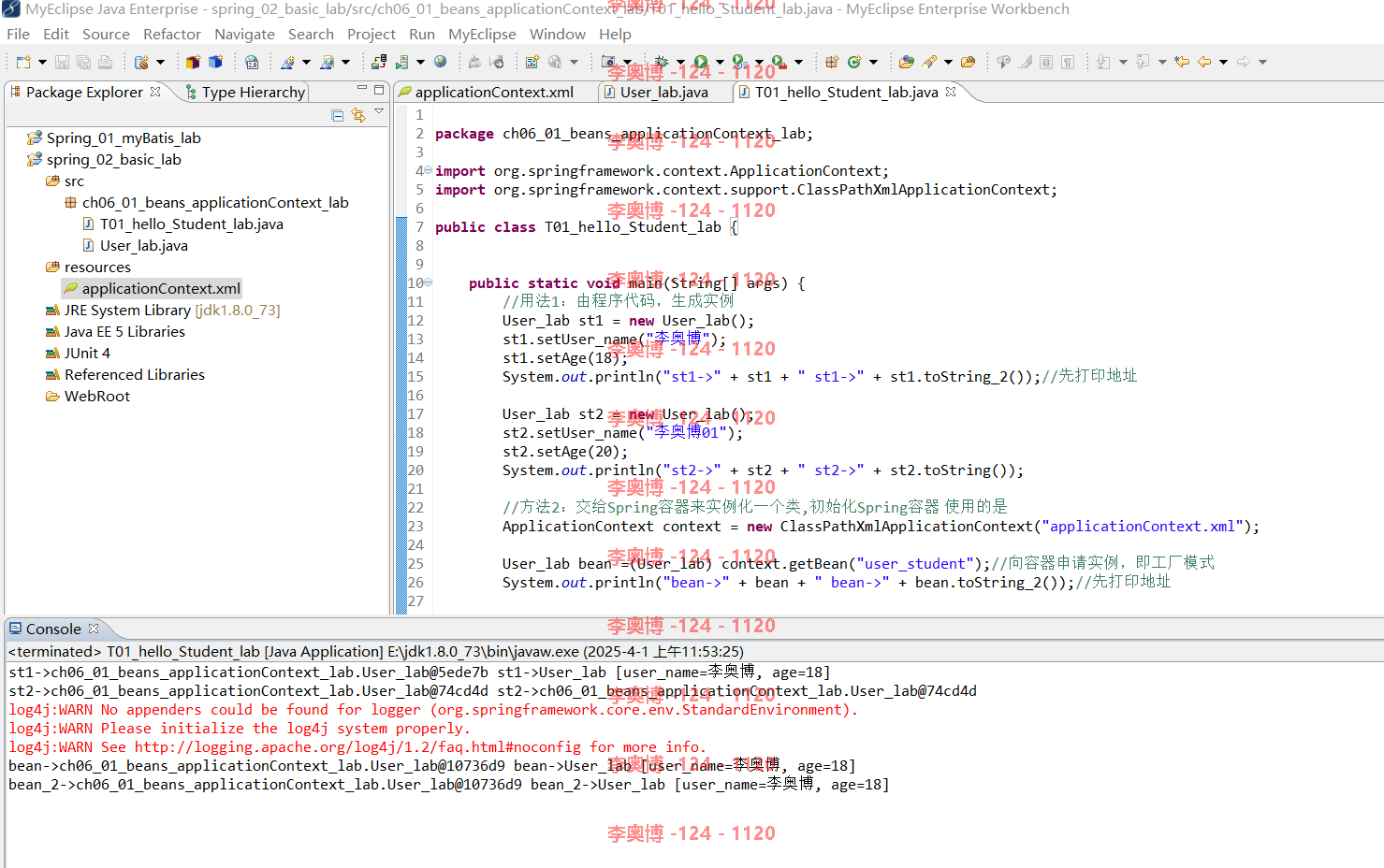Click the Search flashlight toolbar icon
The image size is (1384, 868).
point(929,62)
